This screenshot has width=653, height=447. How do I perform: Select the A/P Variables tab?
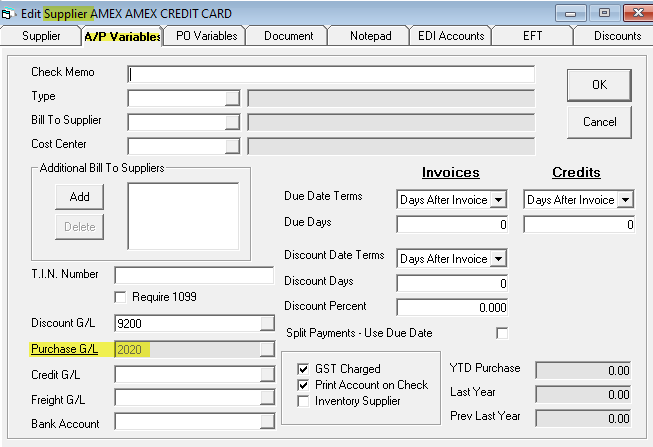(122, 37)
